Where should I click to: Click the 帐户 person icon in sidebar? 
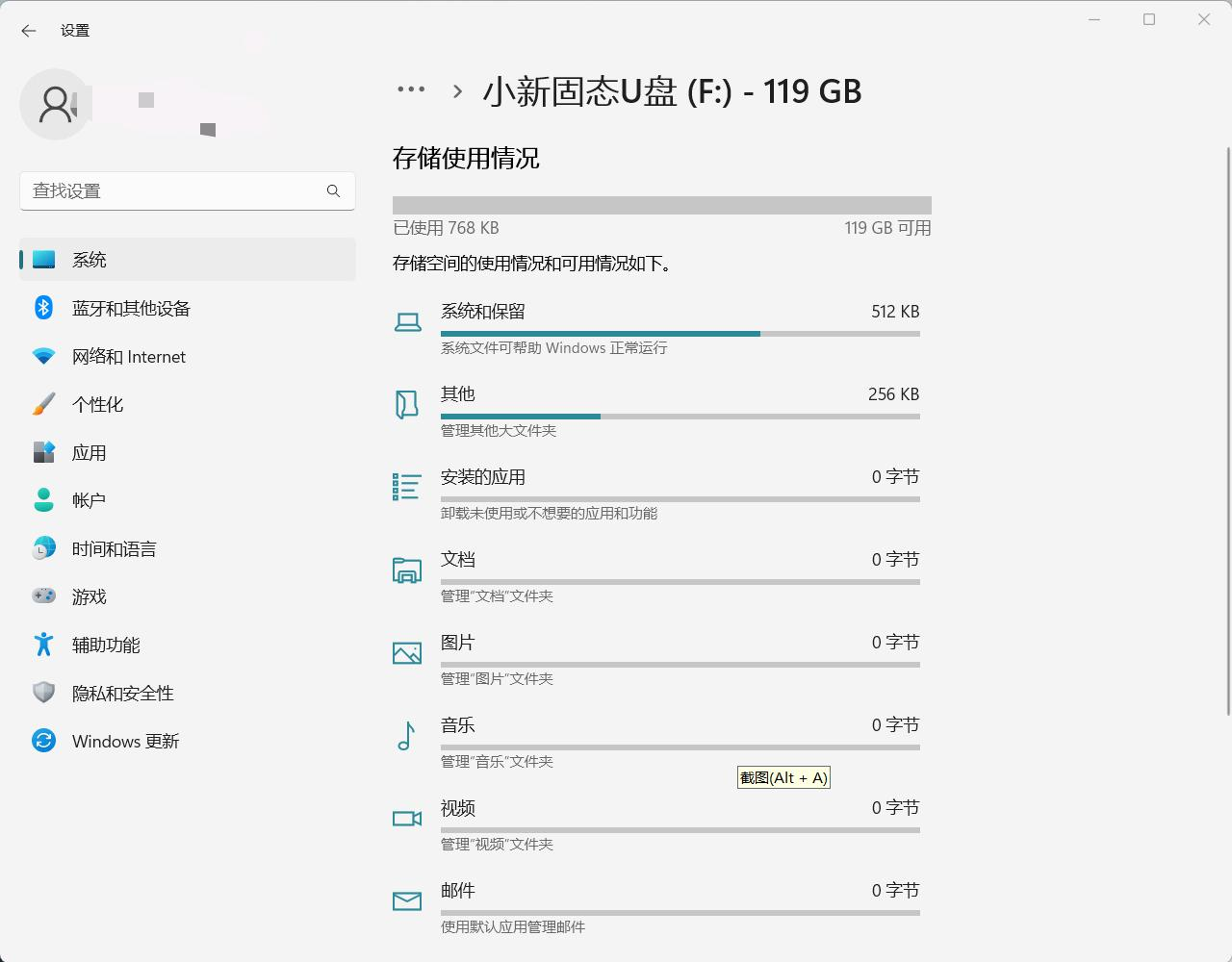tap(44, 500)
